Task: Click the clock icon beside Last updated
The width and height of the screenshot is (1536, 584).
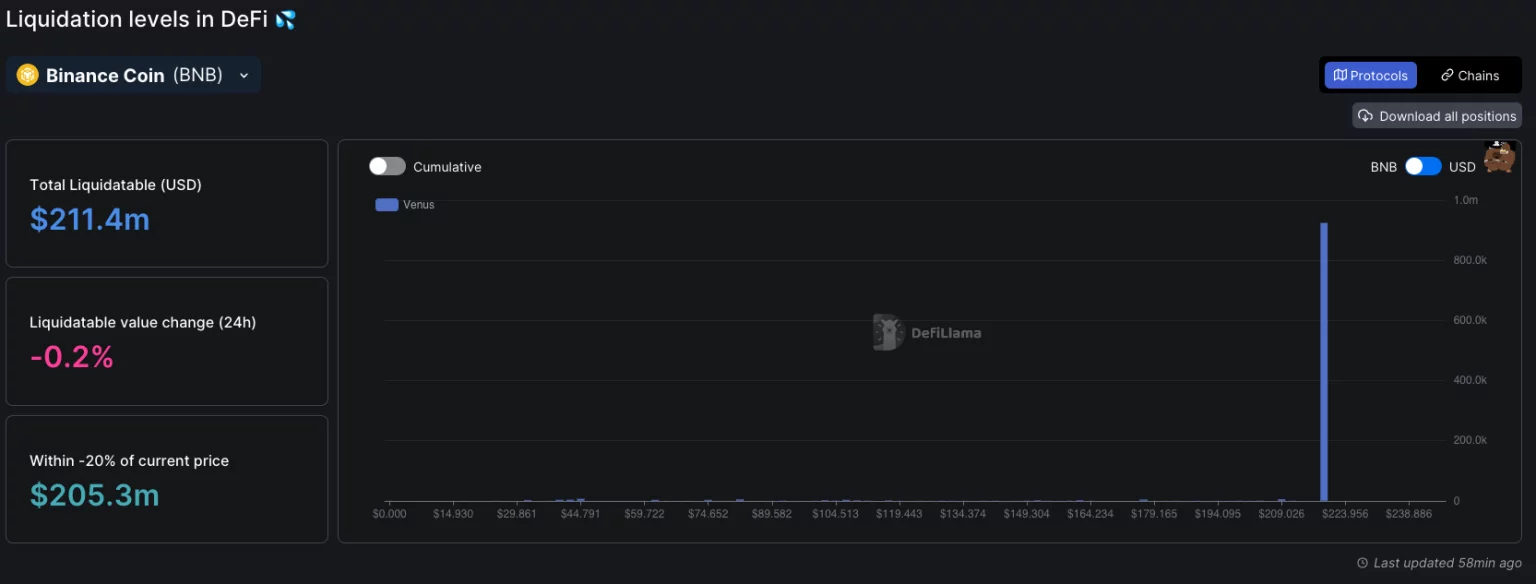Action: pyautogui.click(x=1362, y=563)
